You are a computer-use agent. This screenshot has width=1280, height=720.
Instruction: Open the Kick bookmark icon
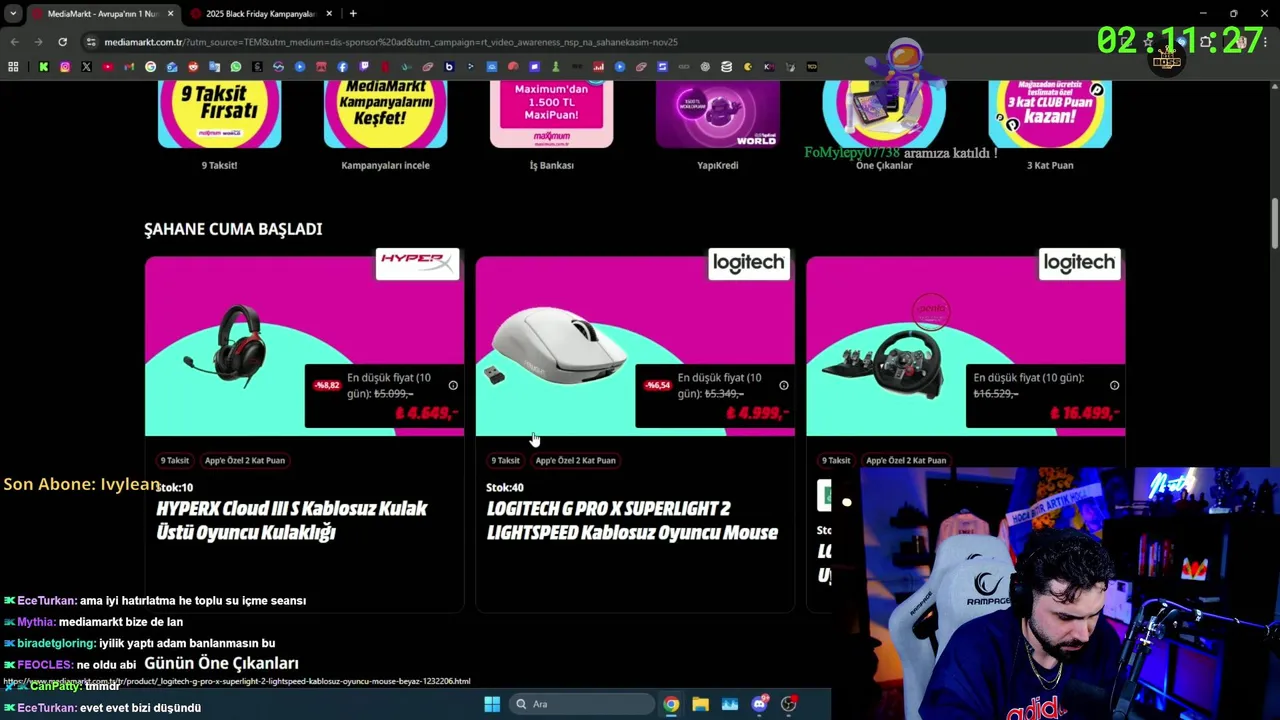tap(43, 67)
